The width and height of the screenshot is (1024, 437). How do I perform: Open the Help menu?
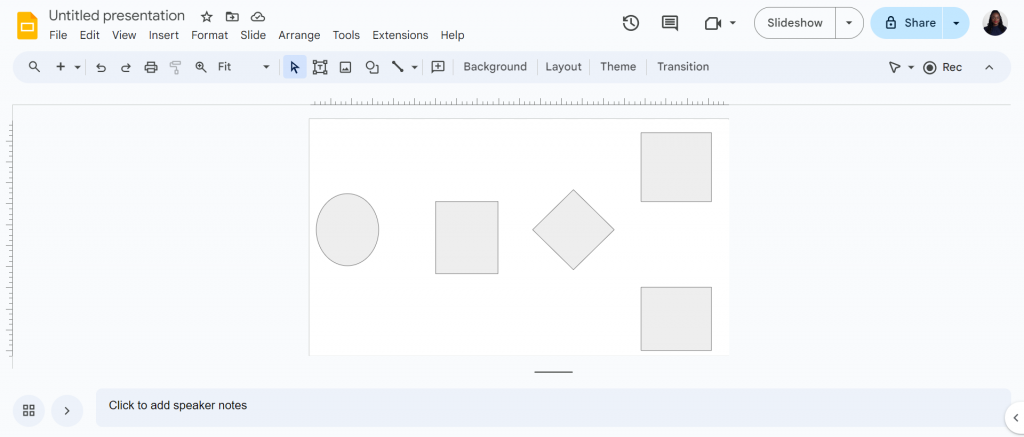453,35
